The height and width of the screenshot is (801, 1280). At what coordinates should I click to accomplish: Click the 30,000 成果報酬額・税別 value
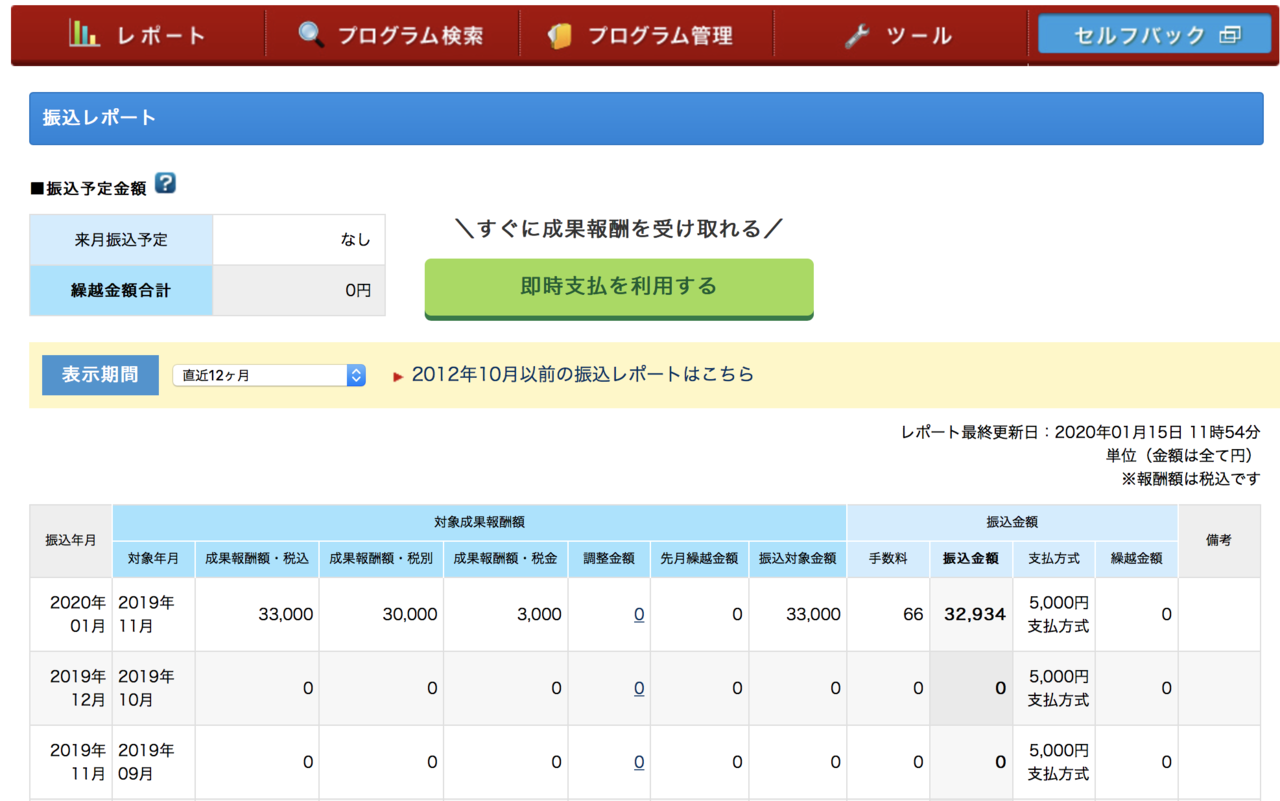[x=410, y=614]
